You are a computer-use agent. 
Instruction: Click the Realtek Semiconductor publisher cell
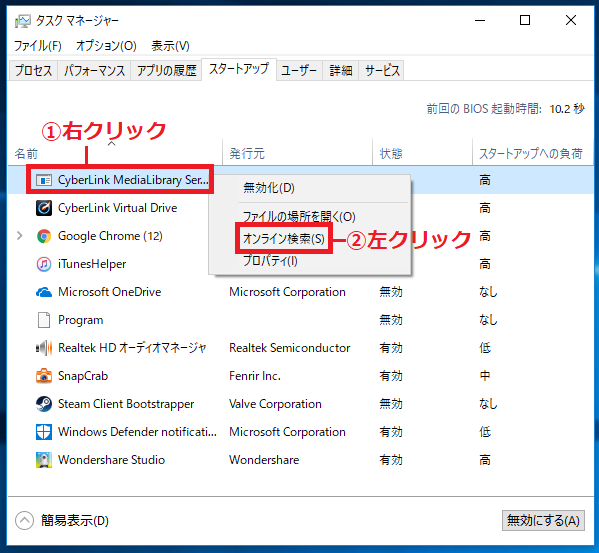290,348
